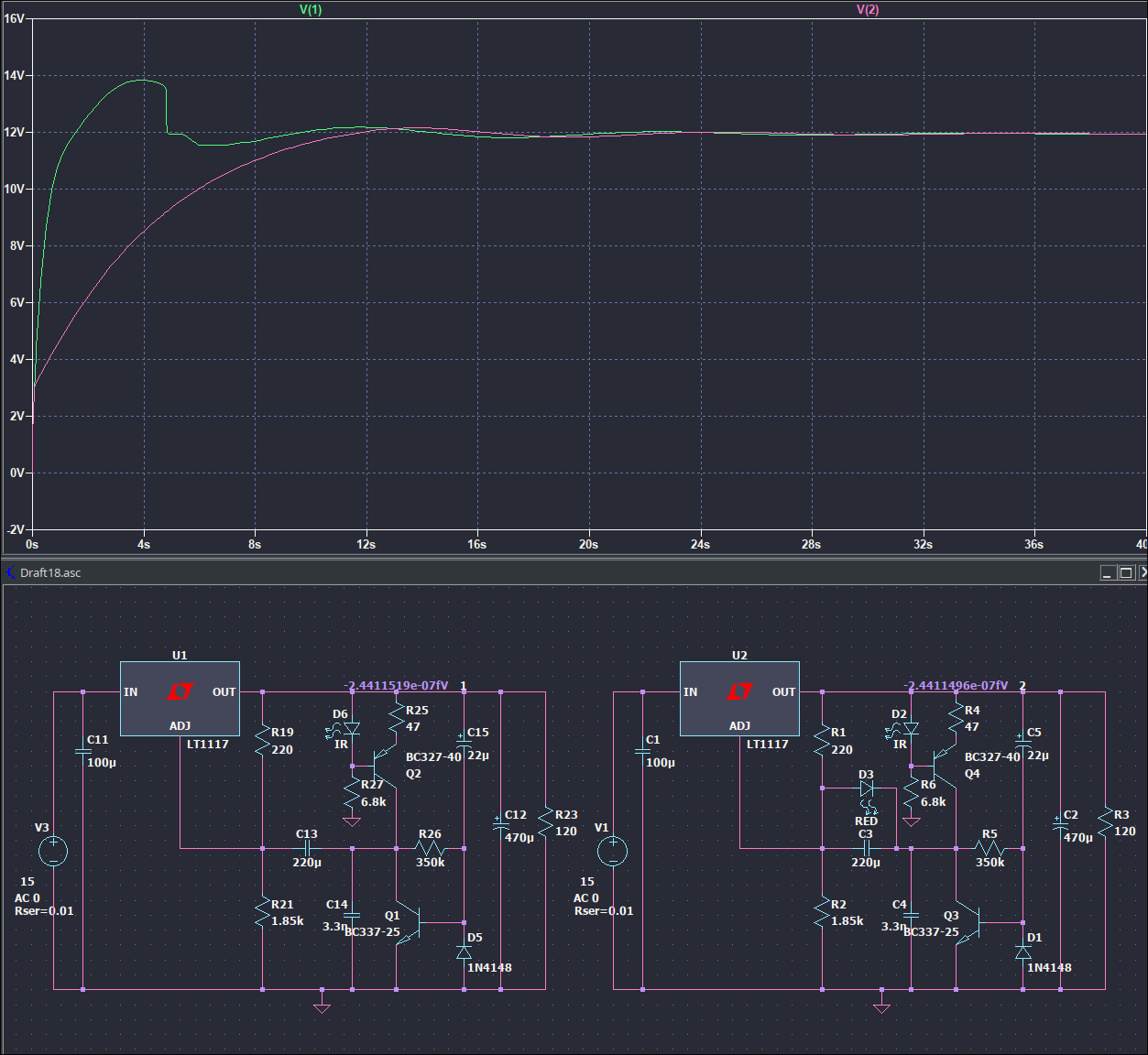The height and width of the screenshot is (1055, 1148).
Task: Select the Draft18.asc schematic window title
Action: 50,572
